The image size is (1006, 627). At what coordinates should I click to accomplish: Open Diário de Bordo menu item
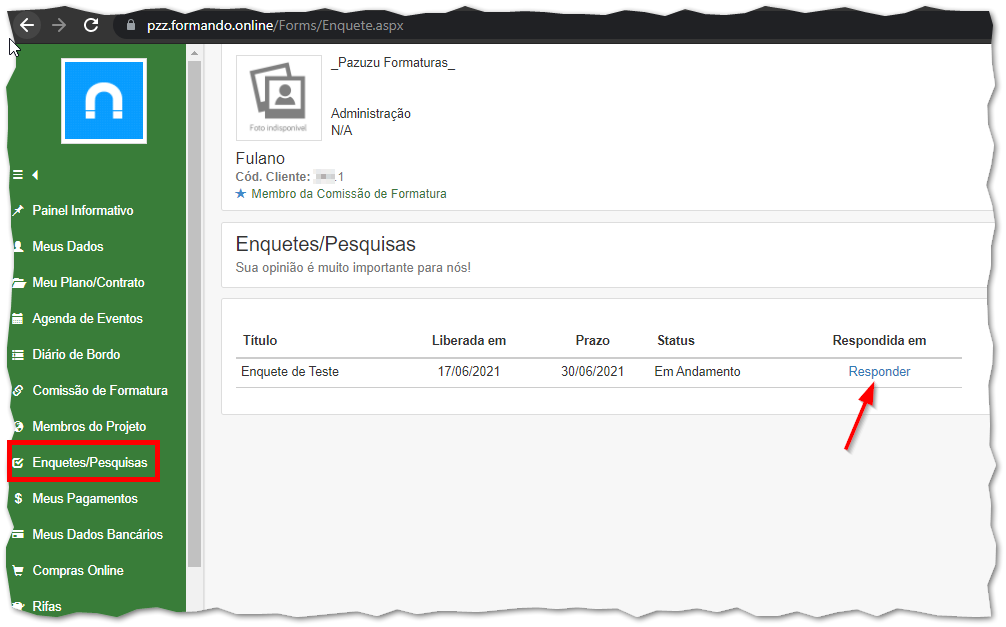(76, 354)
